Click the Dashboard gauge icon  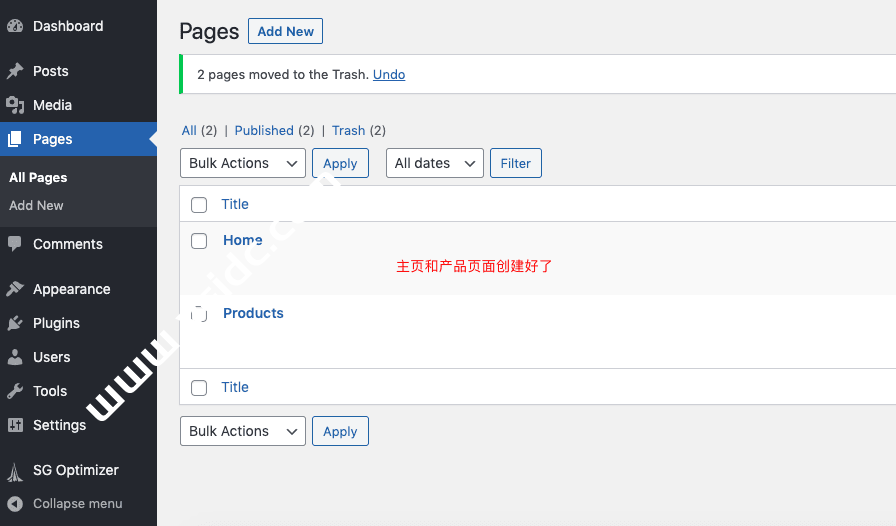[x=15, y=26]
